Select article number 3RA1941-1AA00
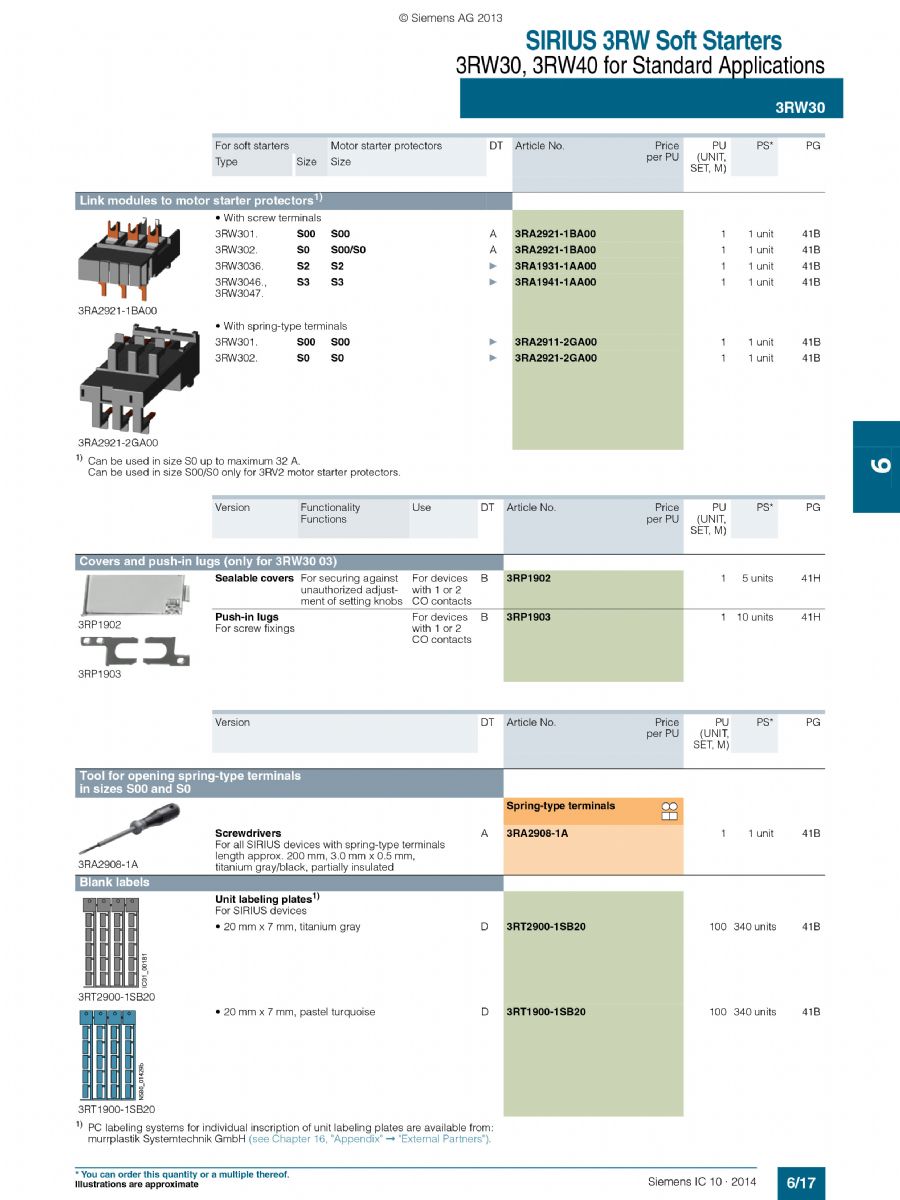This screenshot has width=900, height=1200. pyautogui.click(x=555, y=282)
